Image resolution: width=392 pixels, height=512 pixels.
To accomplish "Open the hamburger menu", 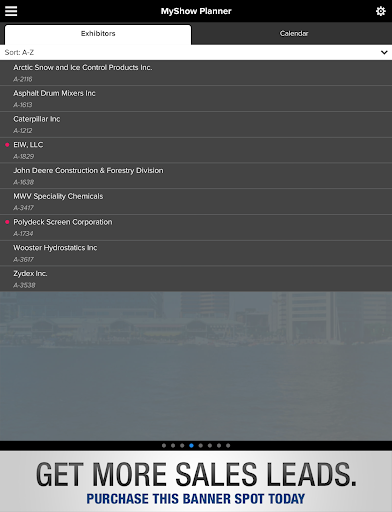I will (x=11, y=11).
